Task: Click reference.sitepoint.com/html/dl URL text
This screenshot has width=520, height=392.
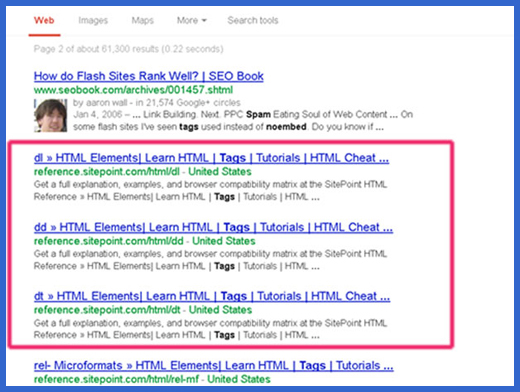Action: (x=107, y=172)
